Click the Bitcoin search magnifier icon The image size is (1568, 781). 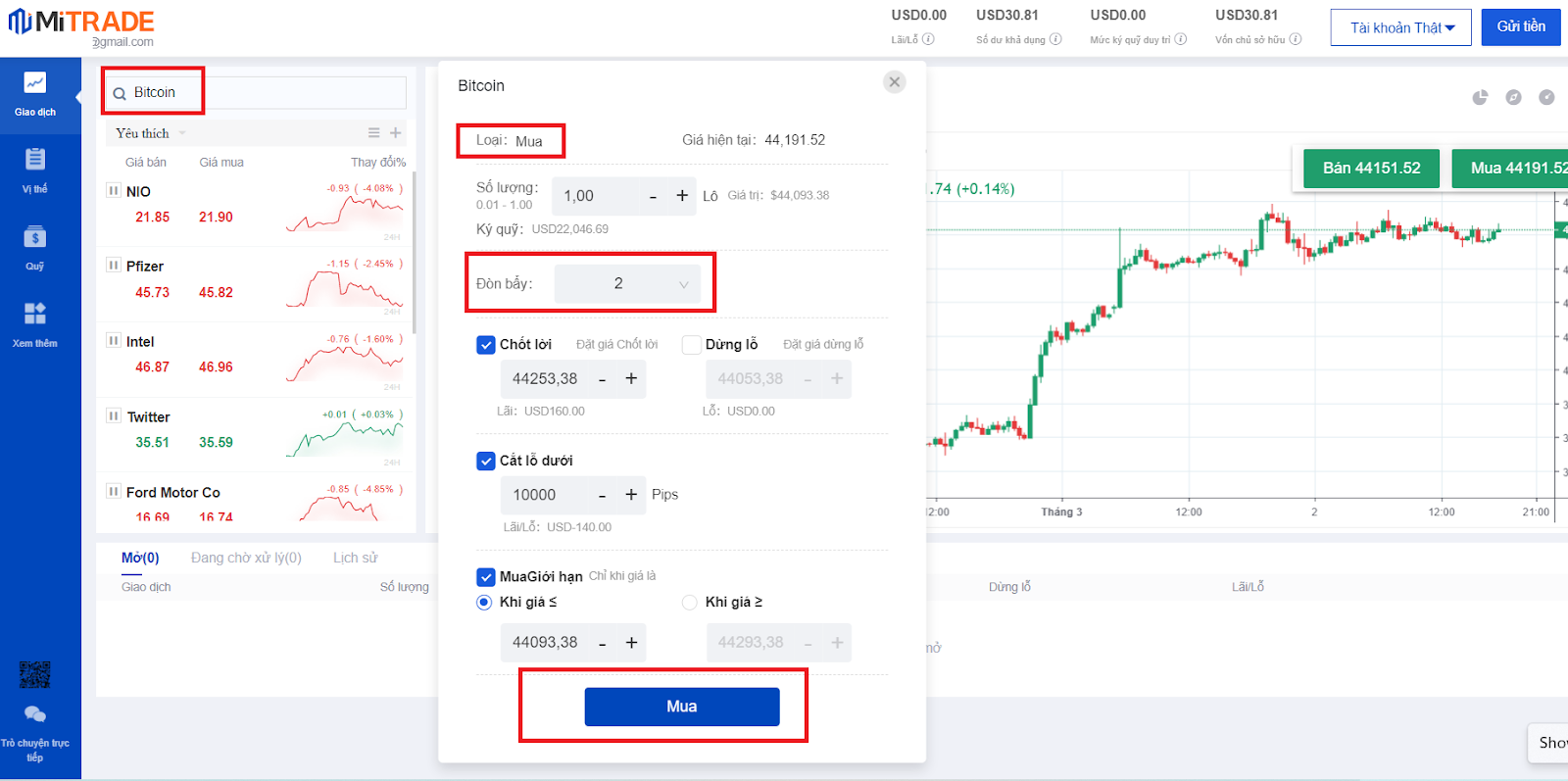click(x=120, y=93)
